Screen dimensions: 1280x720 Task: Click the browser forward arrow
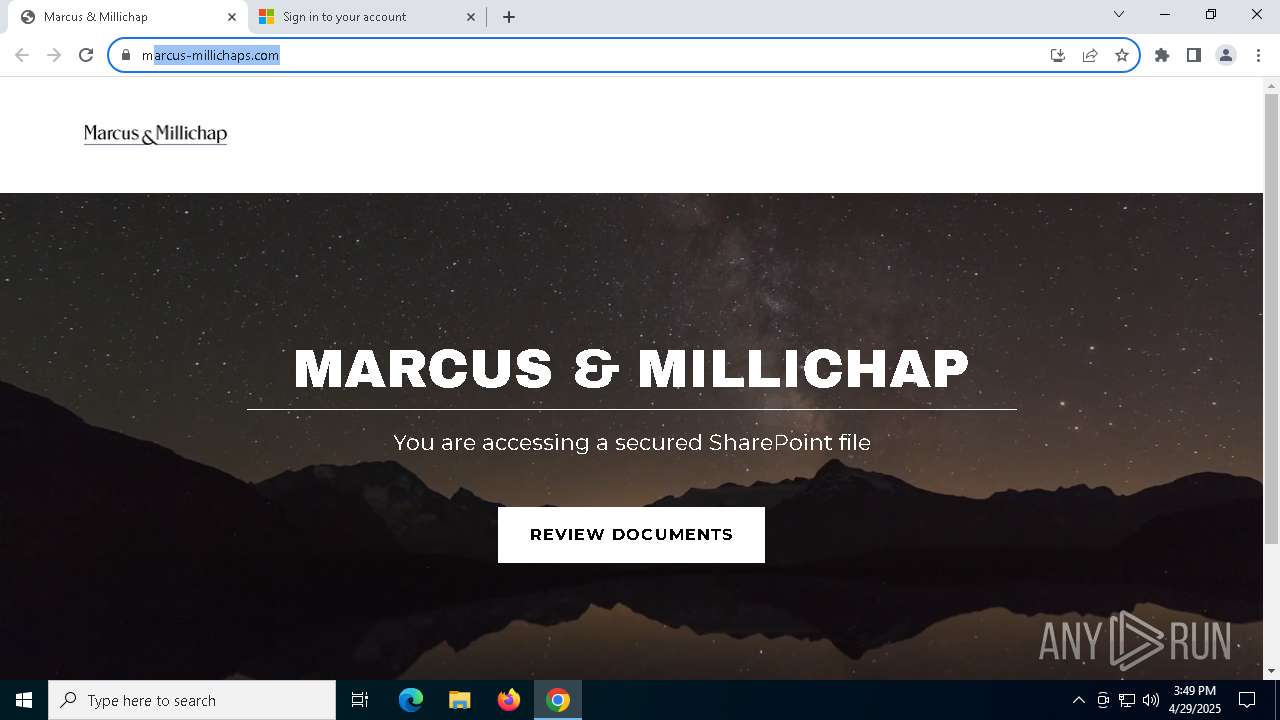point(54,55)
